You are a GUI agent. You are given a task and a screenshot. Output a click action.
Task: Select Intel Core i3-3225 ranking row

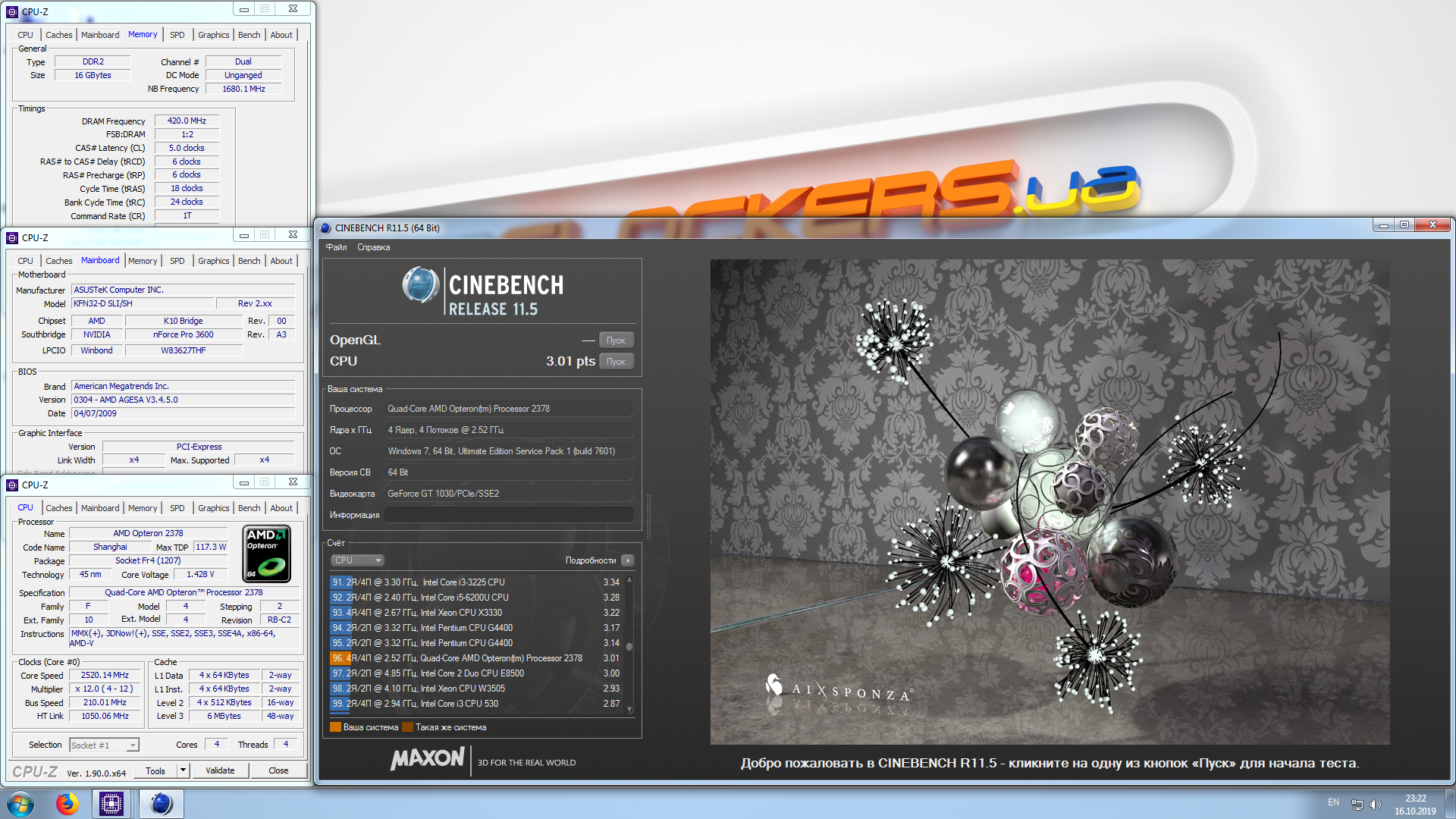tap(476, 582)
